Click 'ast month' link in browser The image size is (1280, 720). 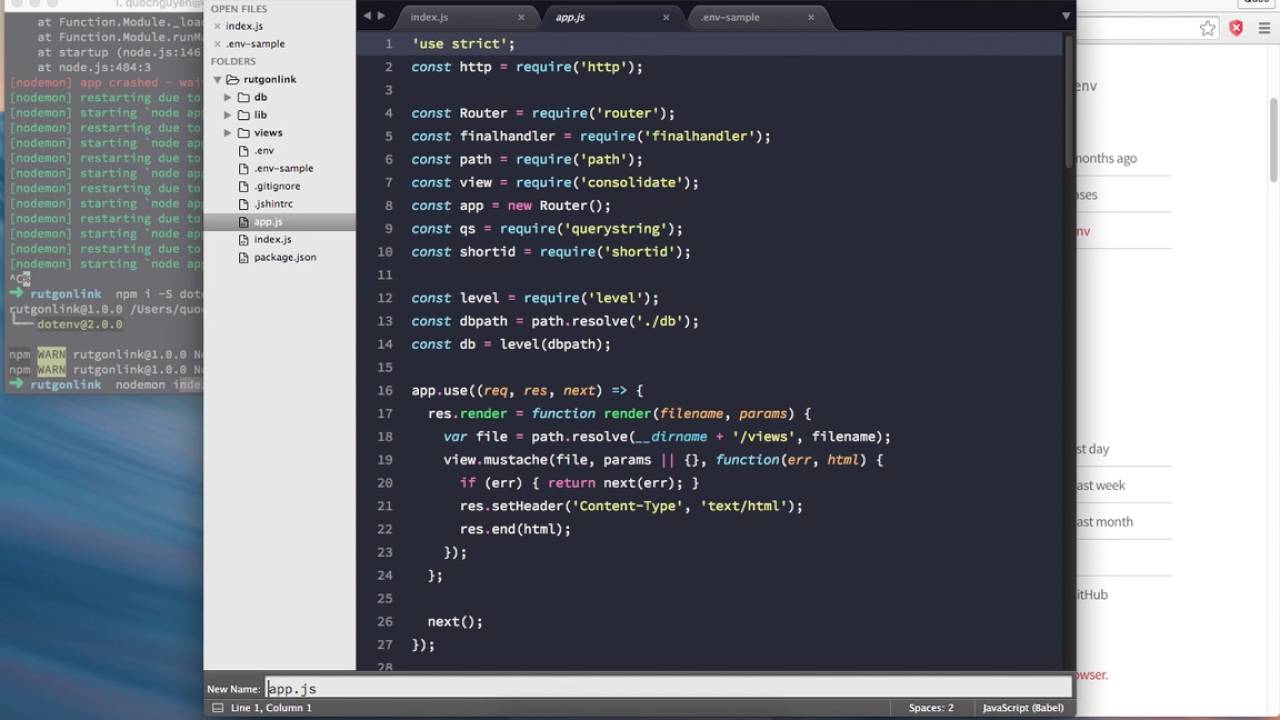[1104, 521]
